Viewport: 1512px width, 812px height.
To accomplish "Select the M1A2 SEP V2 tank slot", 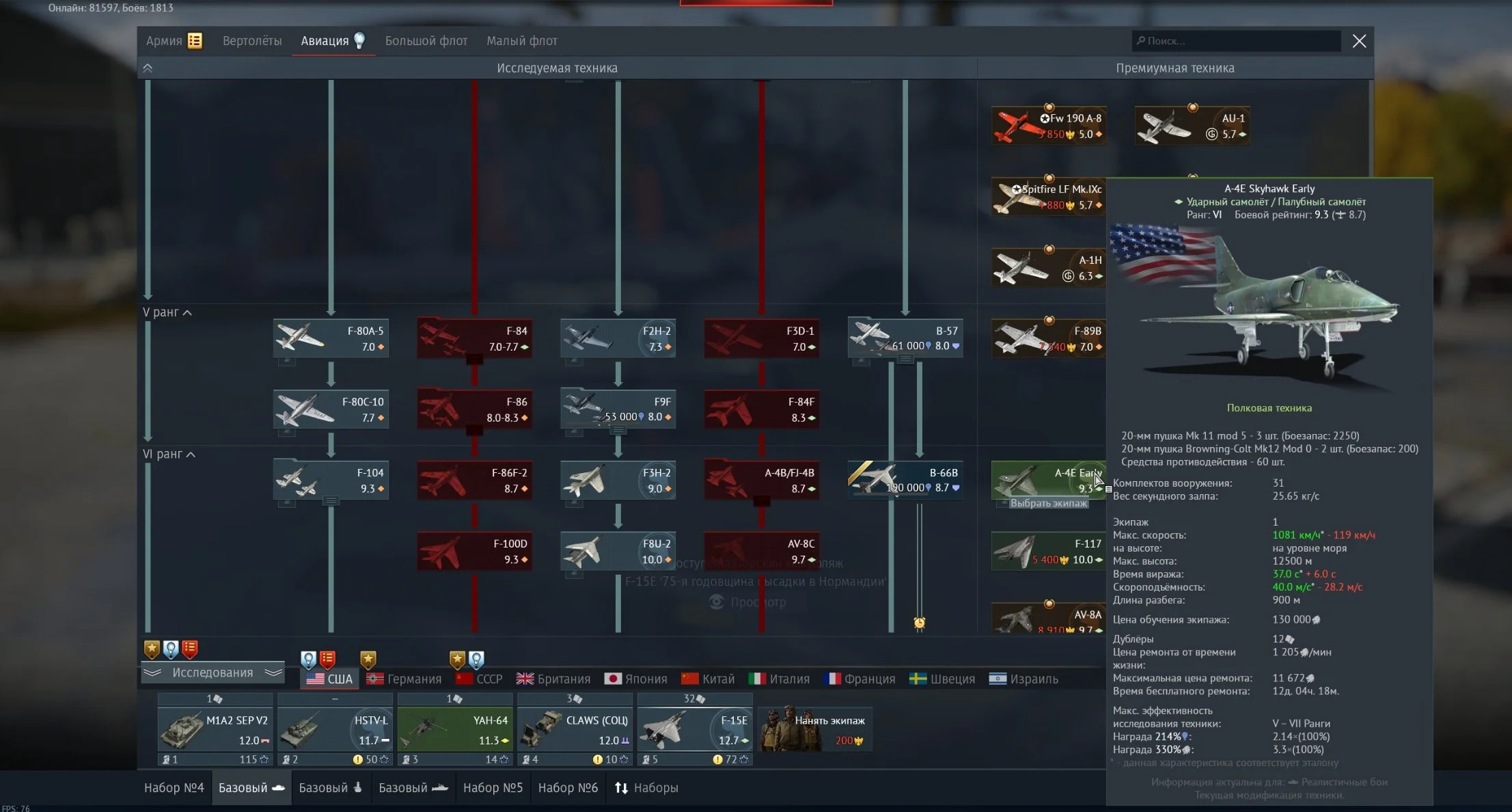I will (x=215, y=729).
